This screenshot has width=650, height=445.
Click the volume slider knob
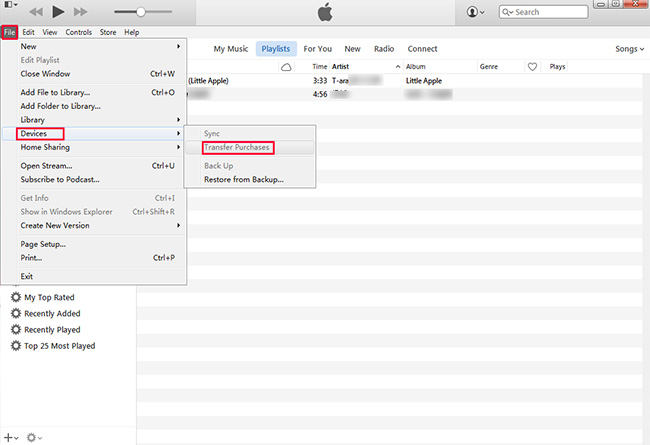[x=141, y=12]
